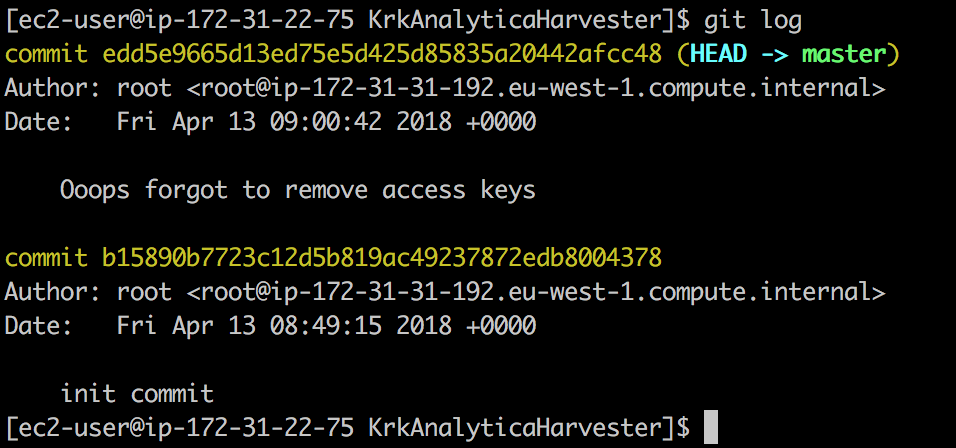This screenshot has width=956, height=448.
Task: Click the commit hash edd5e9665d13ed75
Action: coord(382,54)
